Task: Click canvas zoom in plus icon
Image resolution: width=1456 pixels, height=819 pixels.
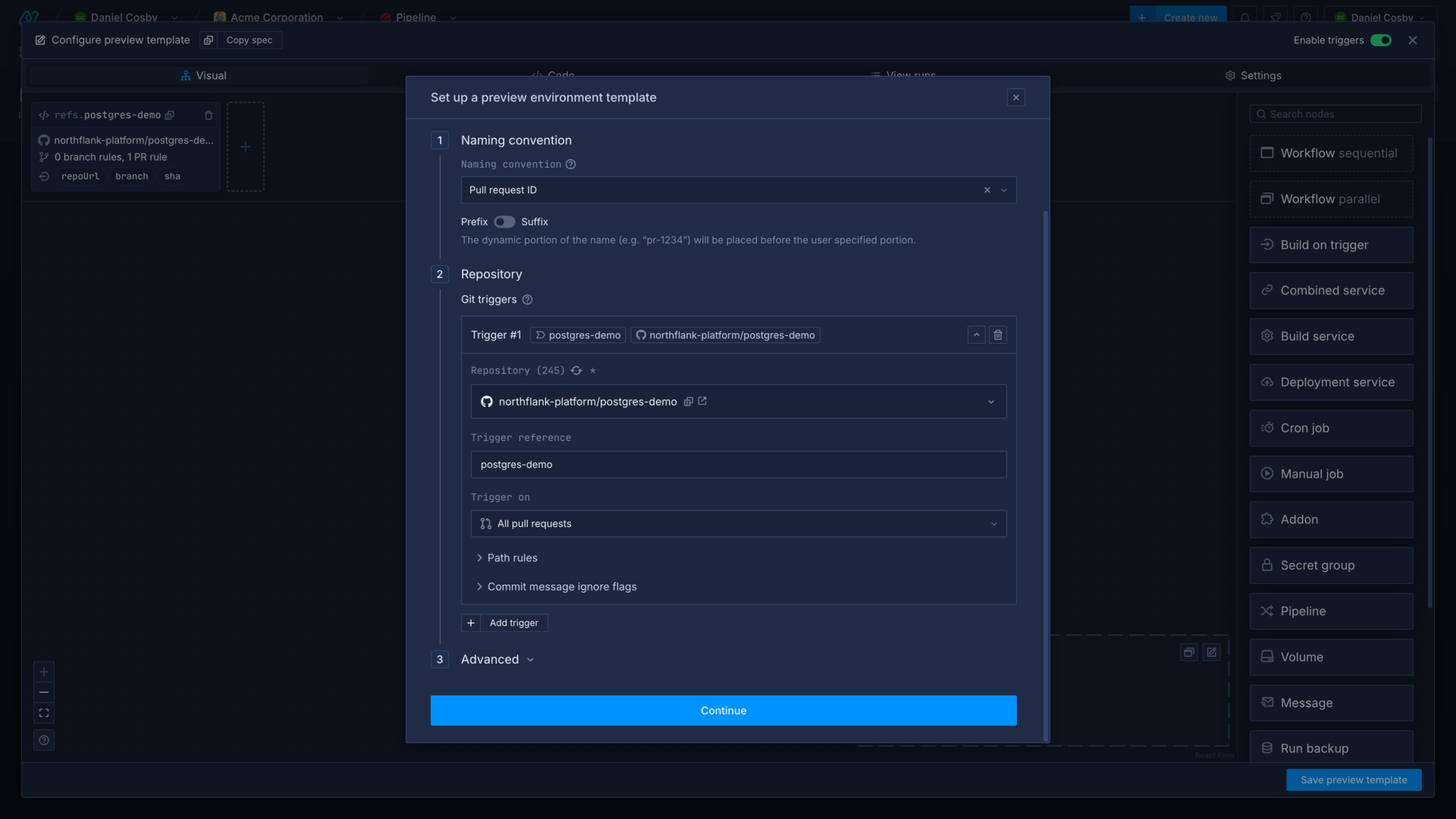Action: [44, 672]
